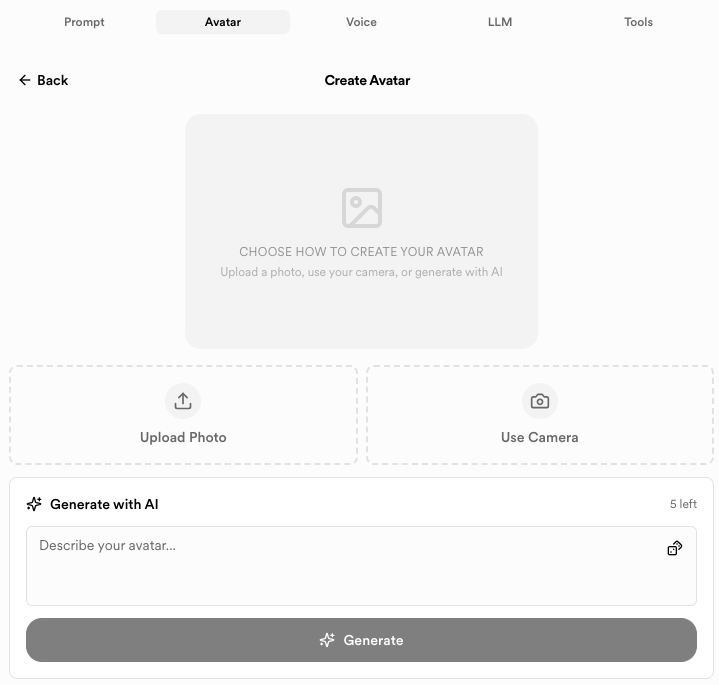Click the image placeholder icon in the preview
This screenshot has height=685, width=719.
(361, 208)
